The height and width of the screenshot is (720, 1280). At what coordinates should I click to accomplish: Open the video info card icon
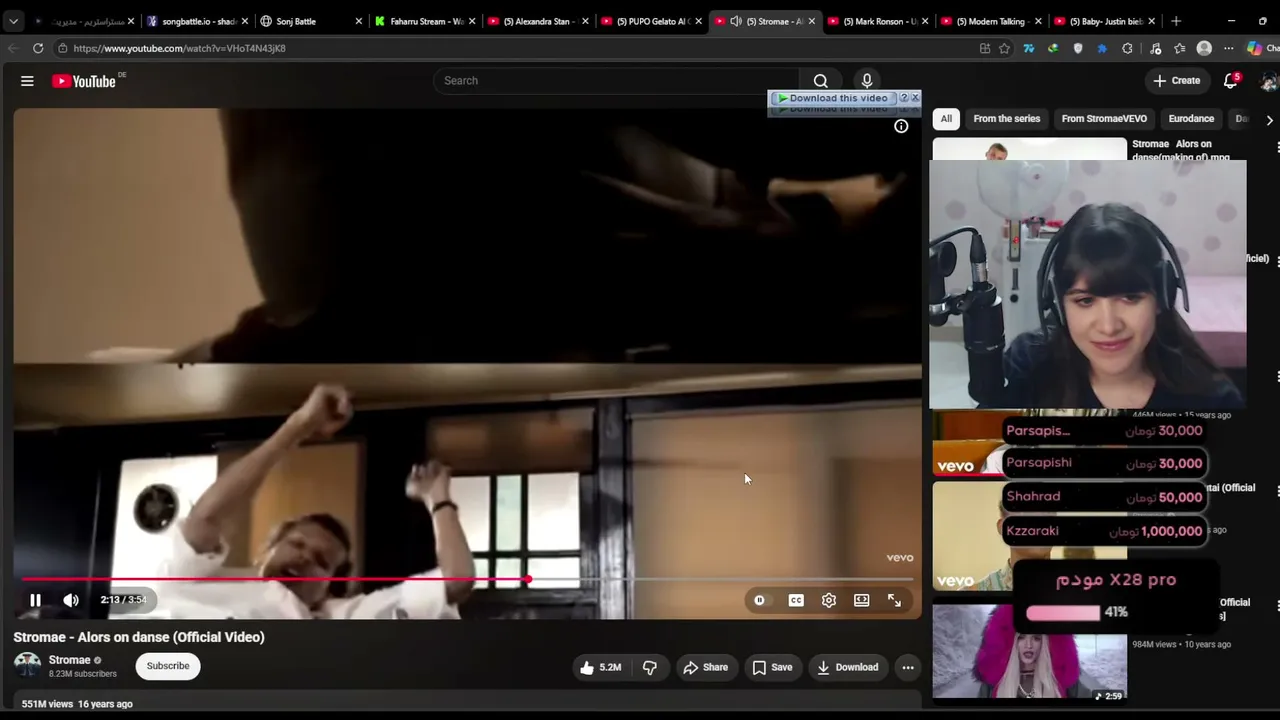tap(901, 126)
